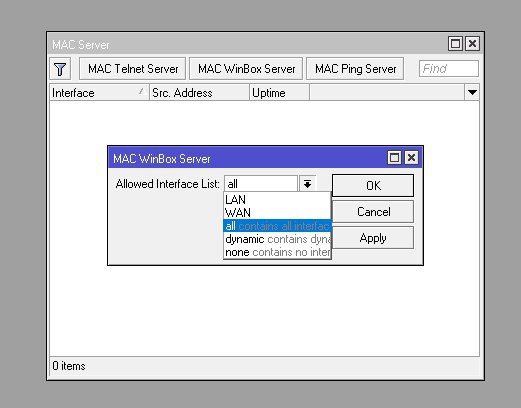521x408 pixels.
Task: Click the '0 items' status text
Action: coord(69,366)
